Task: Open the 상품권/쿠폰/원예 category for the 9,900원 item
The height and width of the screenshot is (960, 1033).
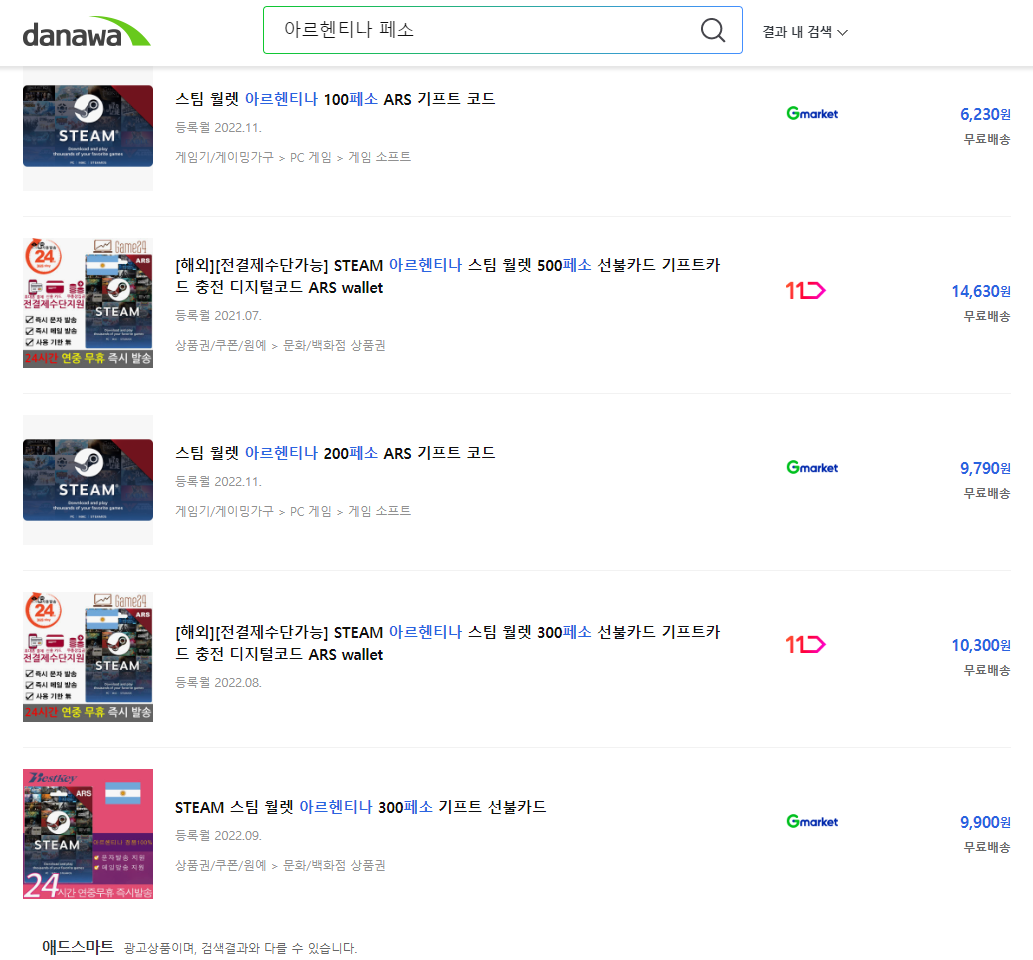Action: tap(221, 865)
